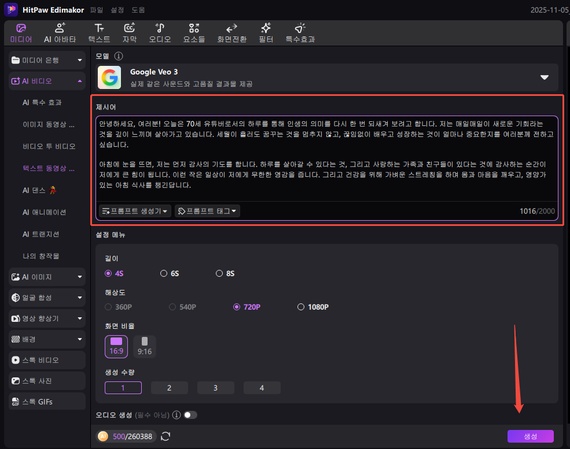This screenshot has width=570, height=449.
Task: Open 나의 창작물 in sidebar
Action: click(41, 256)
